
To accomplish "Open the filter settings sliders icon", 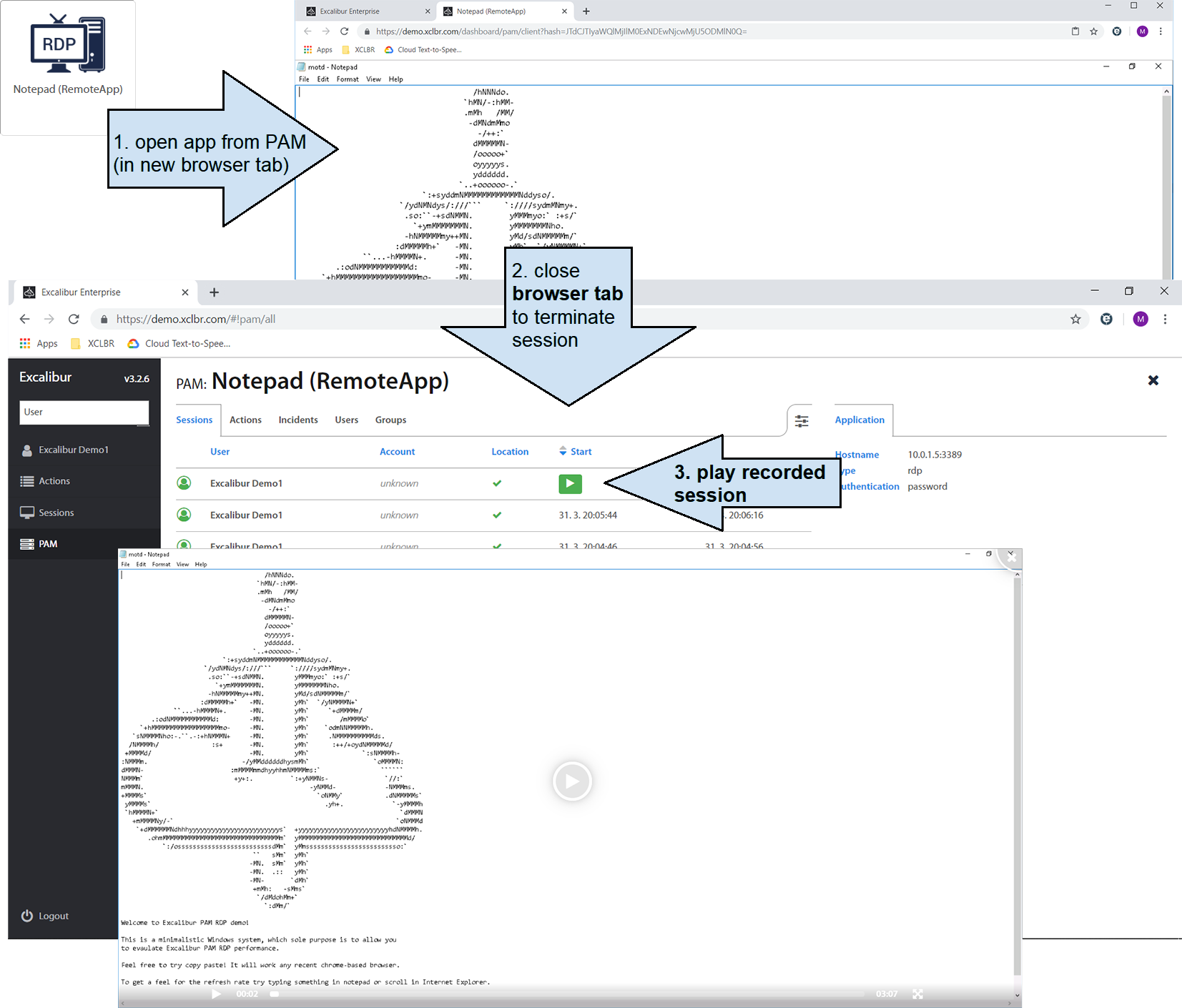I will pos(802,421).
